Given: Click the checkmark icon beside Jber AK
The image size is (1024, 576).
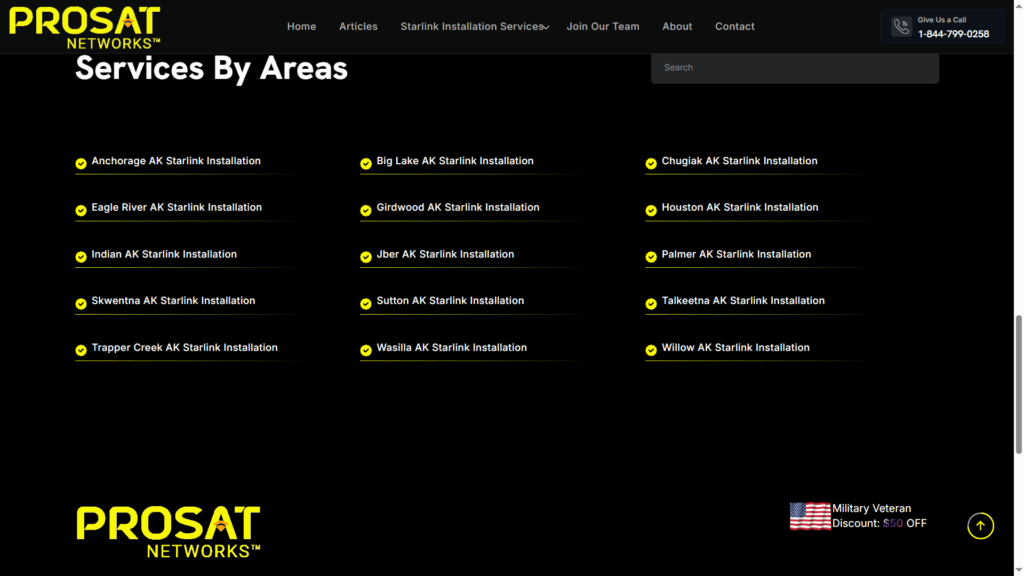Looking at the screenshot, I should click(366, 257).
